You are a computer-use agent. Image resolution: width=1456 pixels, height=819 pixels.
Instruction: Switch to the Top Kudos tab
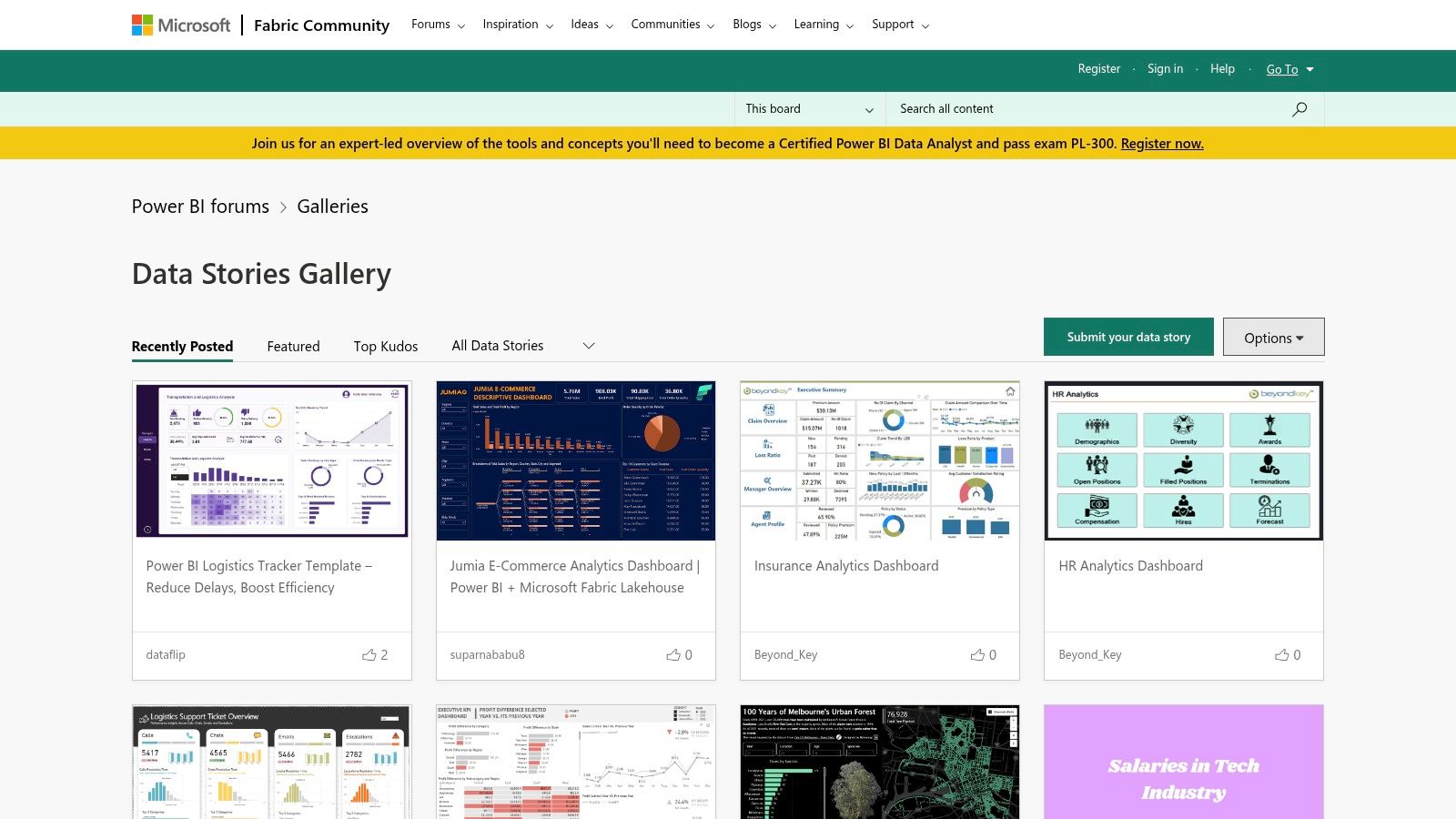point(386,347)
